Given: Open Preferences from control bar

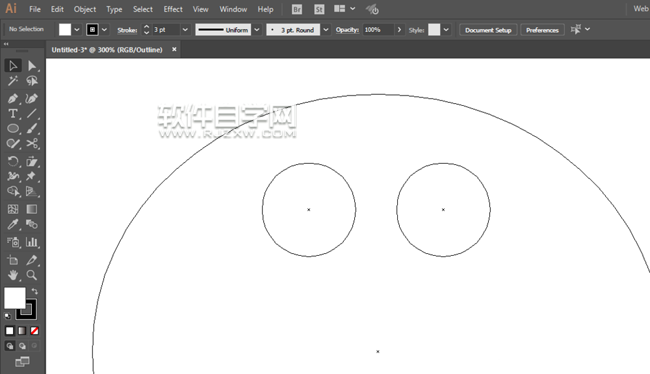Looking at the screenshot, I should [542, 30].
